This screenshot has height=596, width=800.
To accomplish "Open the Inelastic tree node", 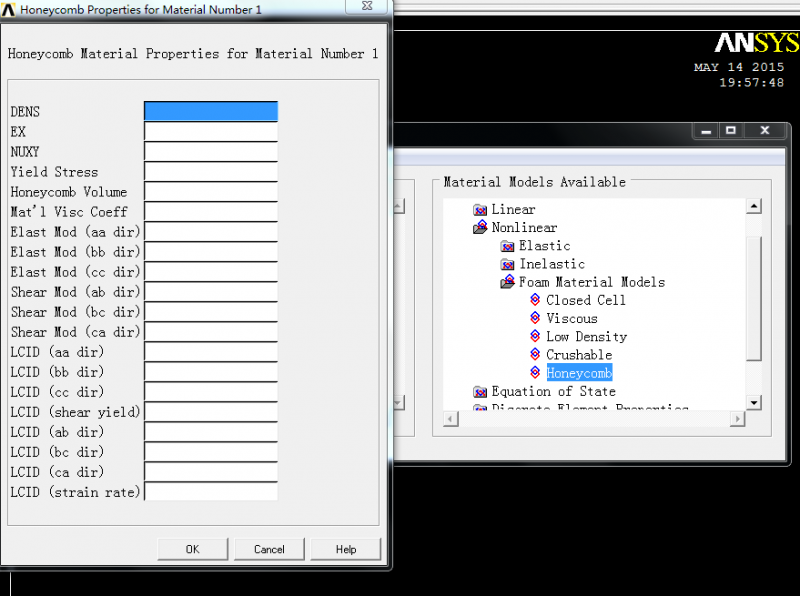I will [552, 264].
